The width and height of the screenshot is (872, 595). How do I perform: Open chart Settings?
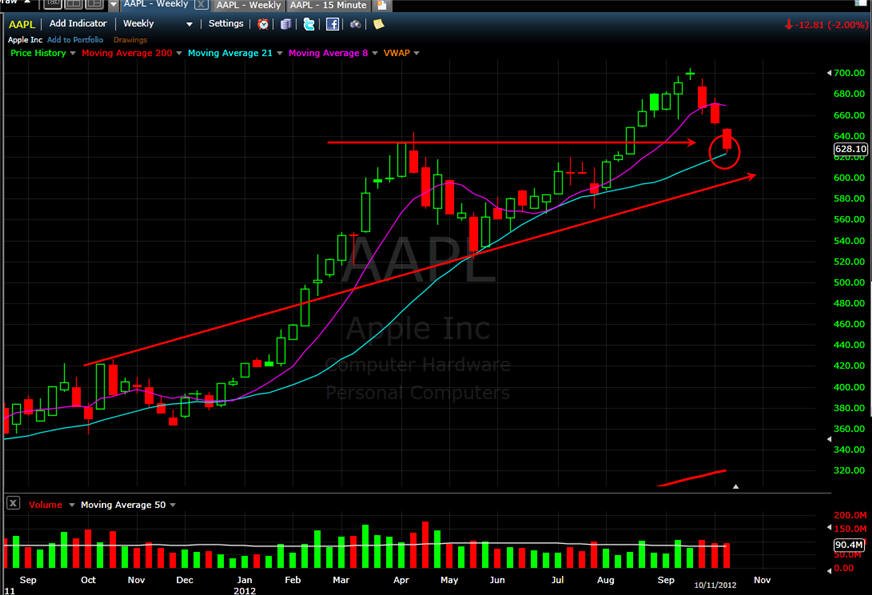(x=226, y=23)
